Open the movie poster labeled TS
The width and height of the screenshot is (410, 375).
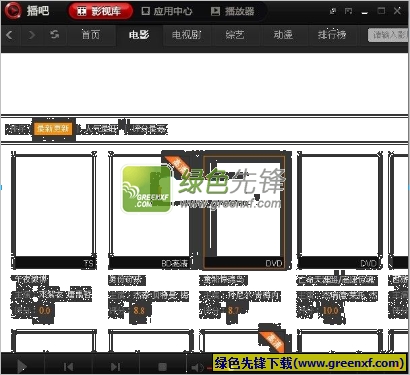tap(54, 210)
